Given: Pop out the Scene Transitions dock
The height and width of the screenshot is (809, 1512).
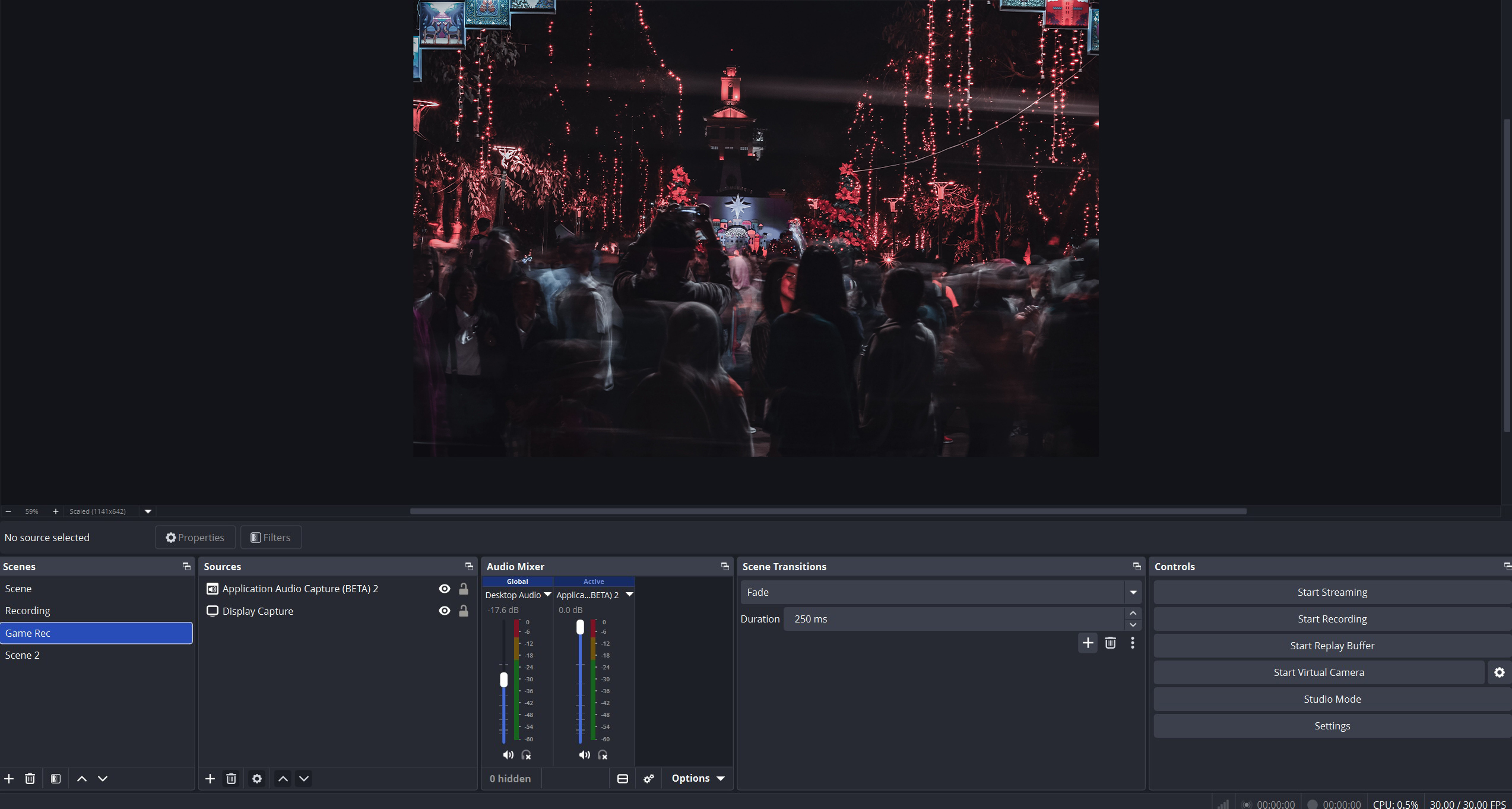Looking at the screenshot, I should (x=1137, y=567).
